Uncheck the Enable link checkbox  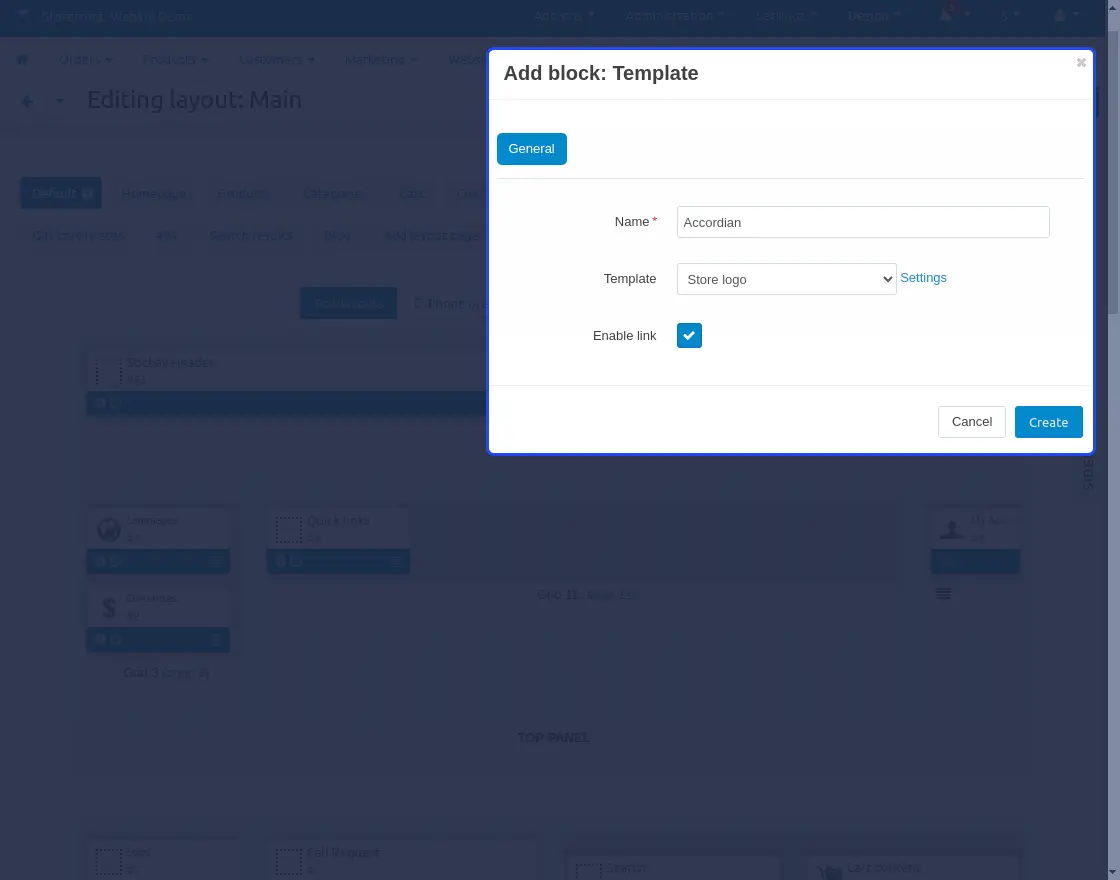click(x=689, y=336)
